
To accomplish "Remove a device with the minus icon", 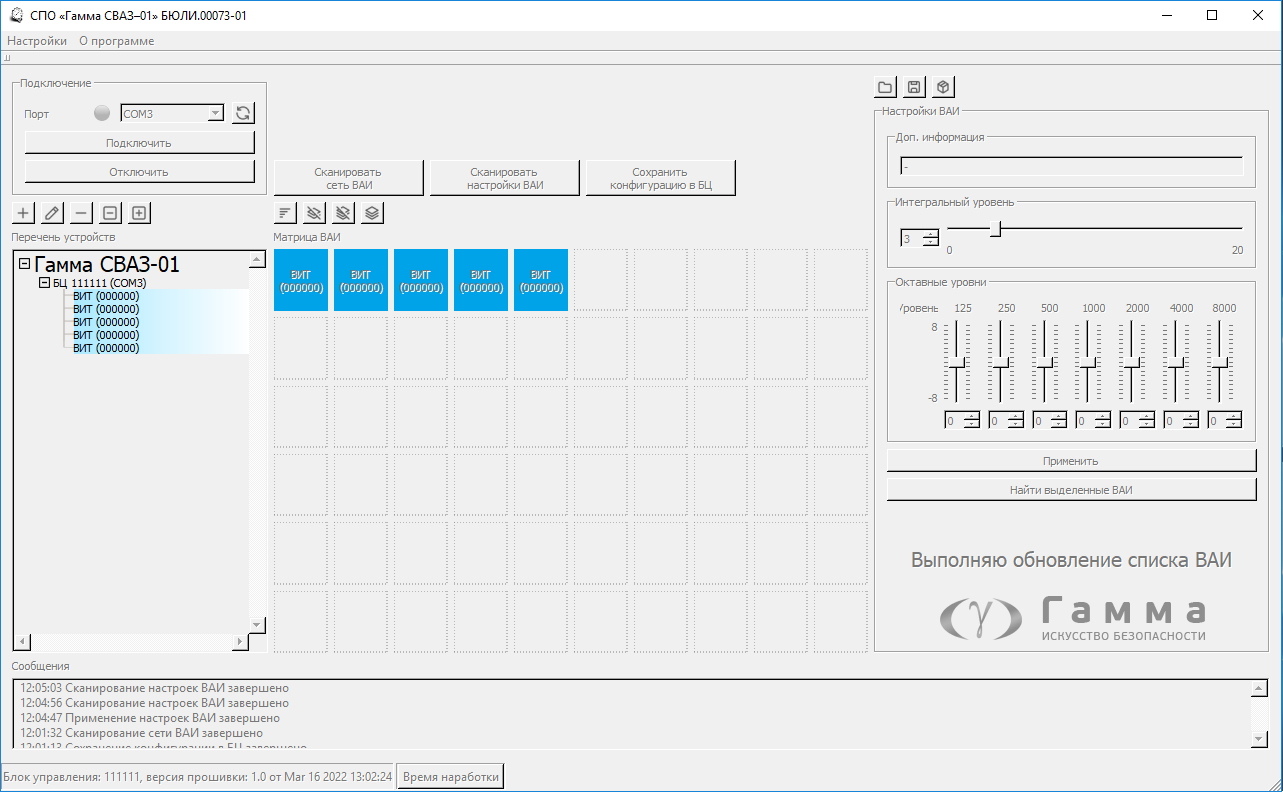I will [82, 212].
